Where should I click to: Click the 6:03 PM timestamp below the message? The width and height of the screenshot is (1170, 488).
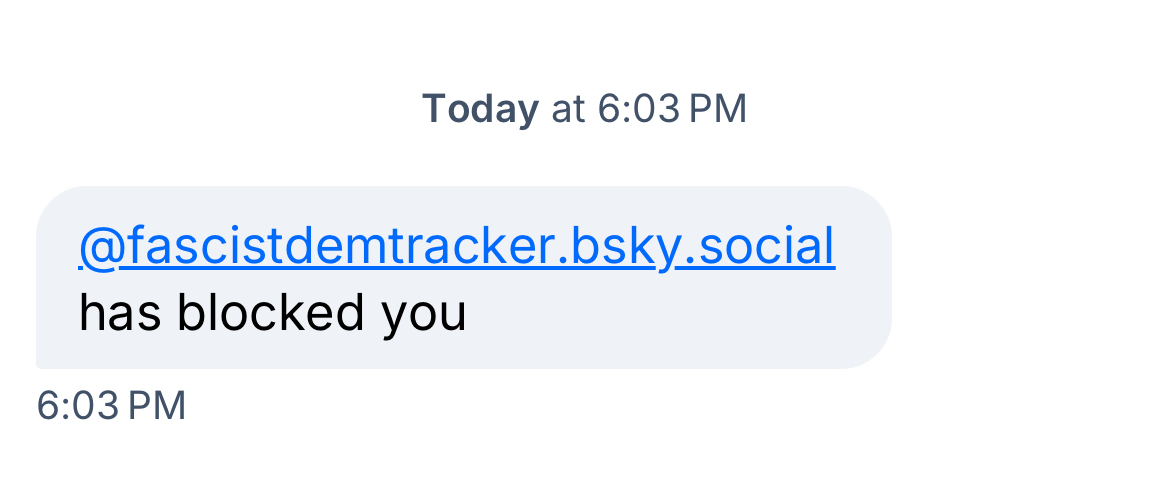(111, 406)
